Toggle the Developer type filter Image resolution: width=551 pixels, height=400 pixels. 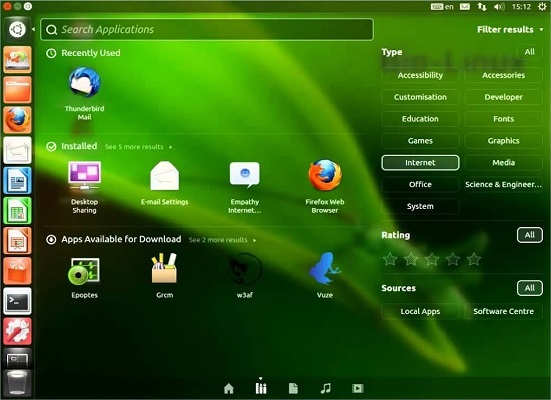504,97
